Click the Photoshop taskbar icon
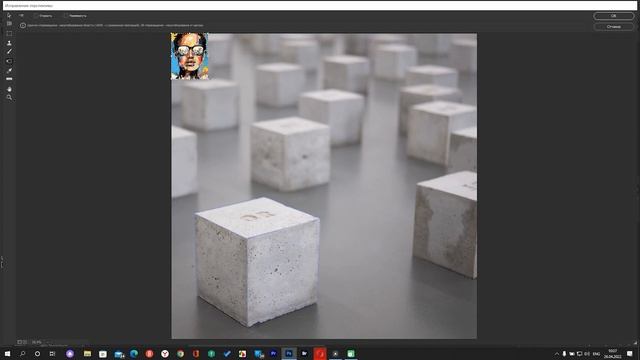 289,353
